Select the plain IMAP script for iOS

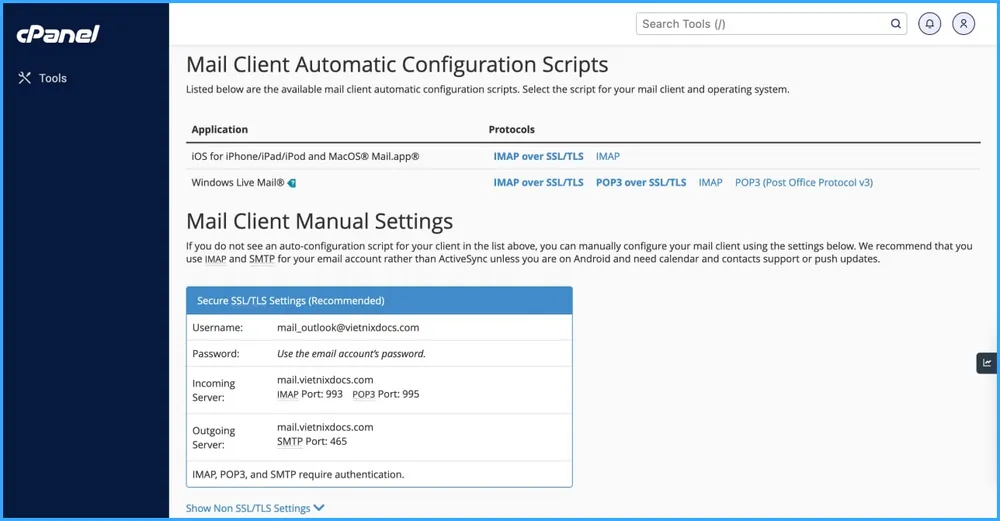coord(607,156)
